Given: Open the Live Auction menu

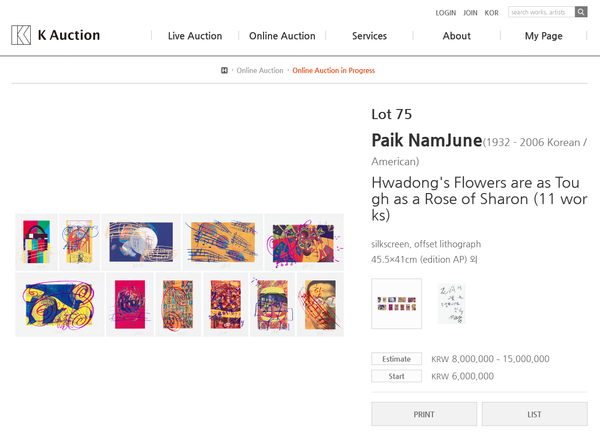Looking at the screenshot, I should 195,36.
